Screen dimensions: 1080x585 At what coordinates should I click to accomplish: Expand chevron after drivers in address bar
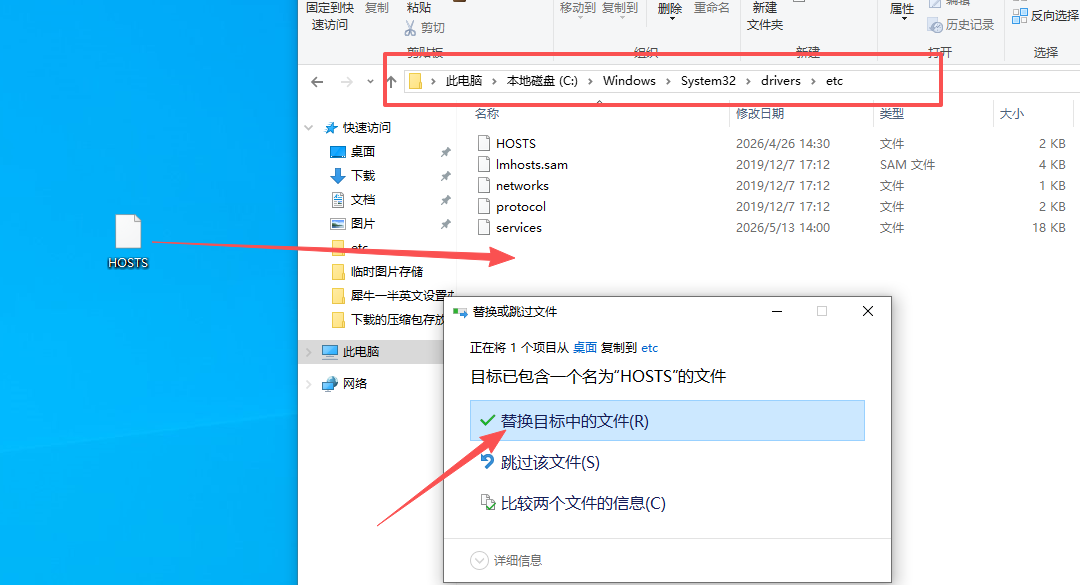(813, 81)
